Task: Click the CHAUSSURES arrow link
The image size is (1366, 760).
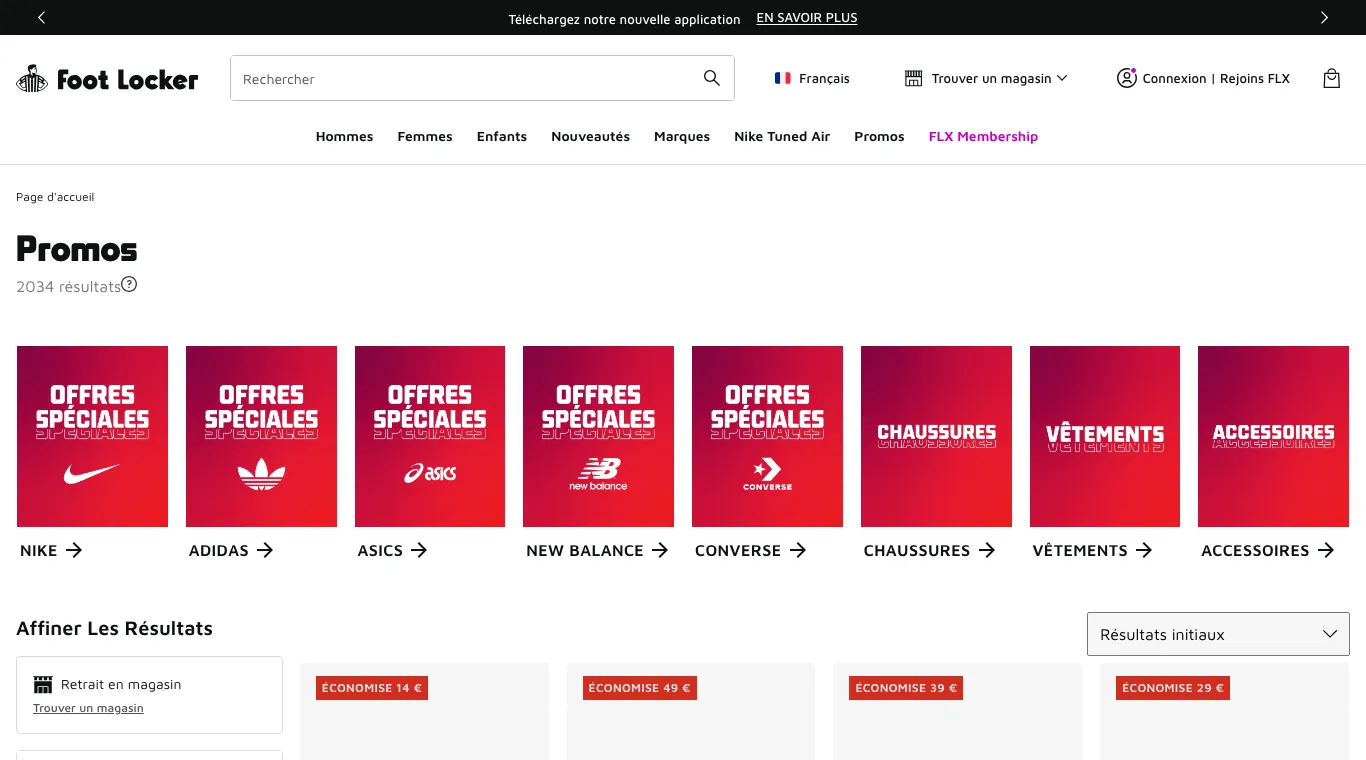Action: pos(930,550)
